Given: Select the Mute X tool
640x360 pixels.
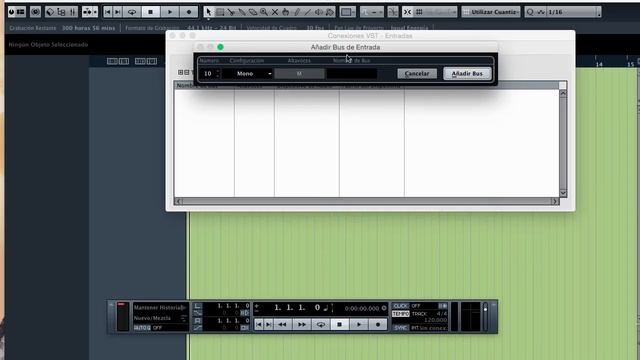Looking at the screenshot, I should pos(275,12).
